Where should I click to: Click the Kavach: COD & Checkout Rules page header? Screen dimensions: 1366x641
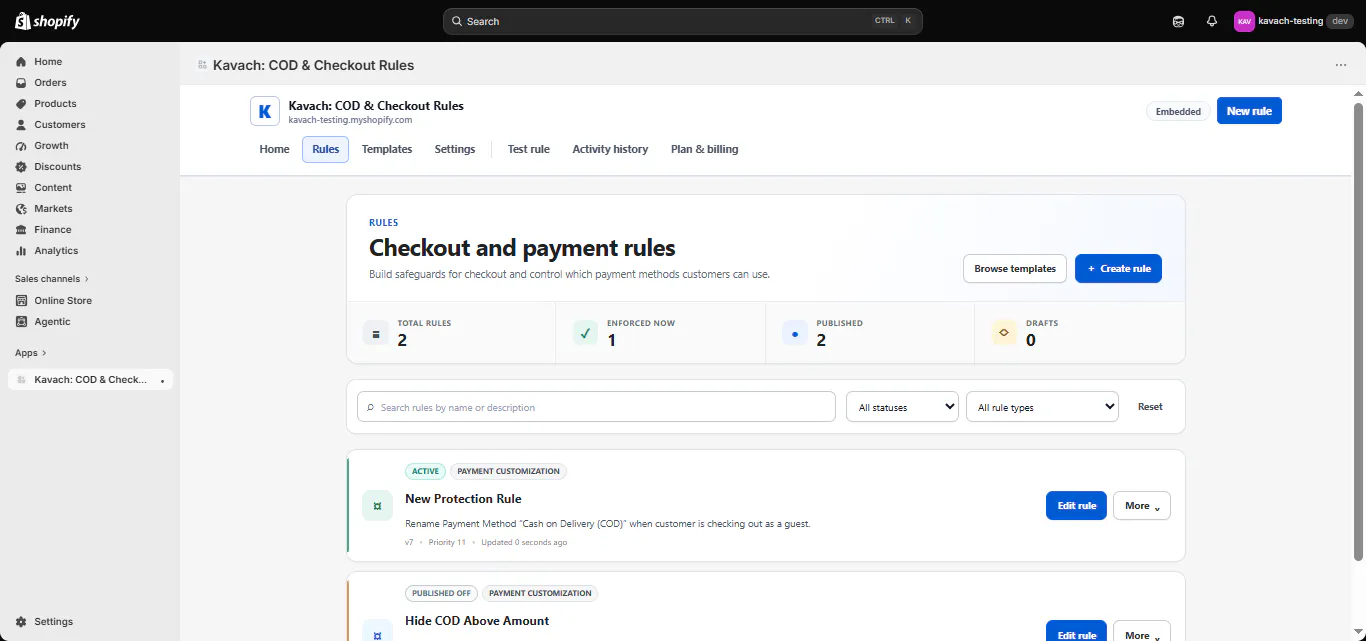click(313, 65)
